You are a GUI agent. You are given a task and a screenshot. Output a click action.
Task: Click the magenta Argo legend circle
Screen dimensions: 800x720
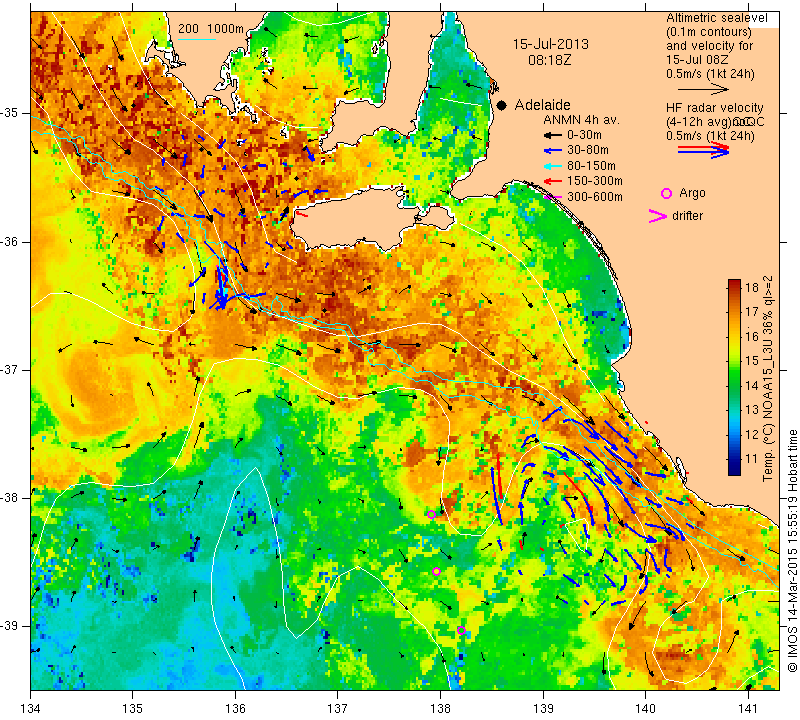(x=666, y=193)
